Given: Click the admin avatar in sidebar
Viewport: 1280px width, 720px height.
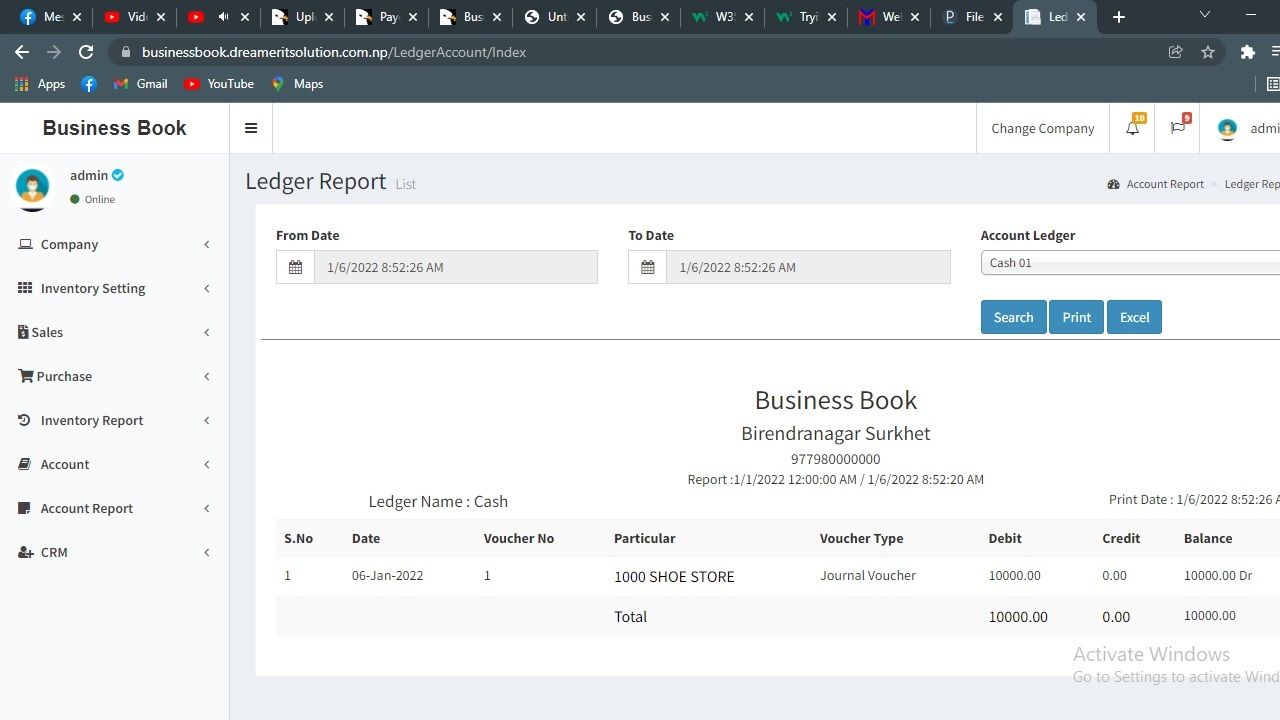Looking at the screenshot, I should 33,186.
